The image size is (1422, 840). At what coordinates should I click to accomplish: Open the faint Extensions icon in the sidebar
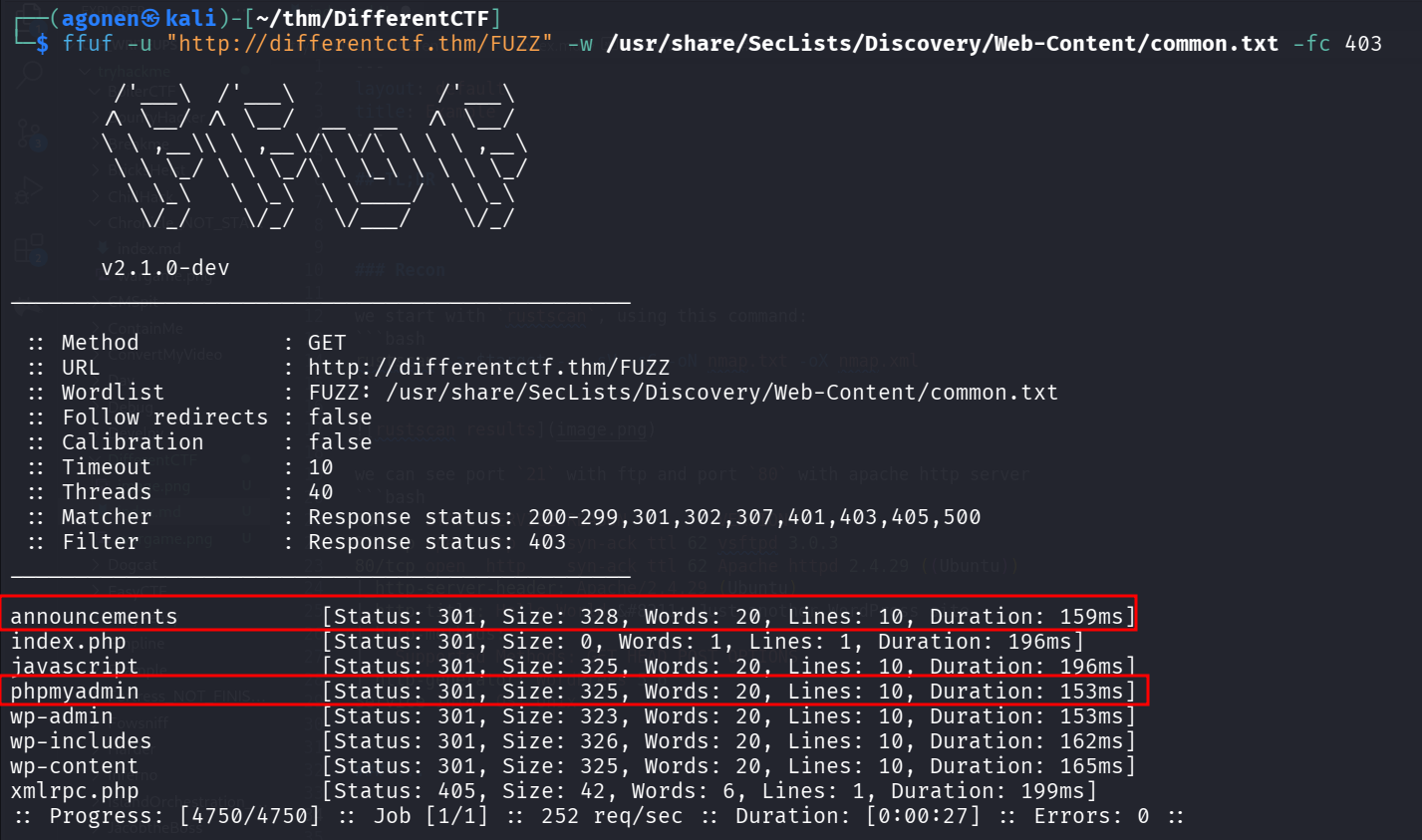pyautogui.click(x=30, y=247)
